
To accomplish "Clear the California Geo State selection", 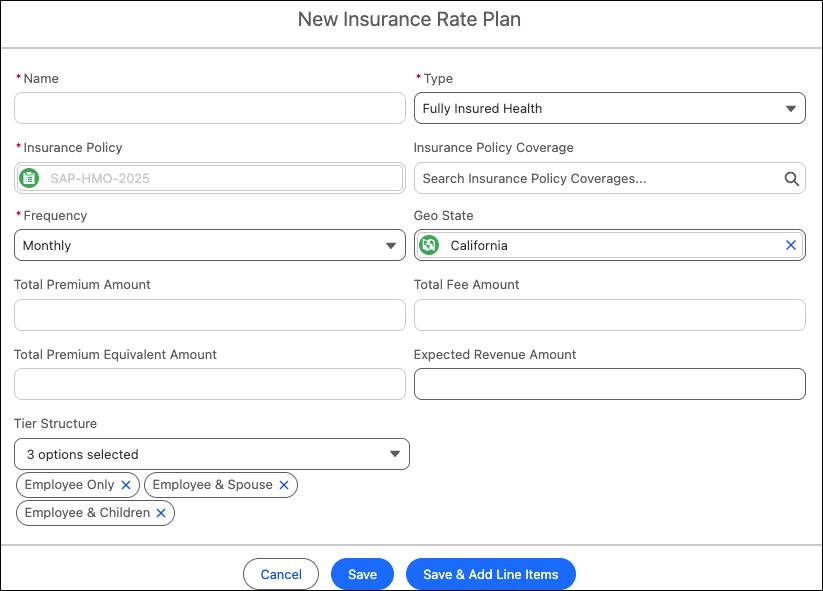I will tap(791, 245).
